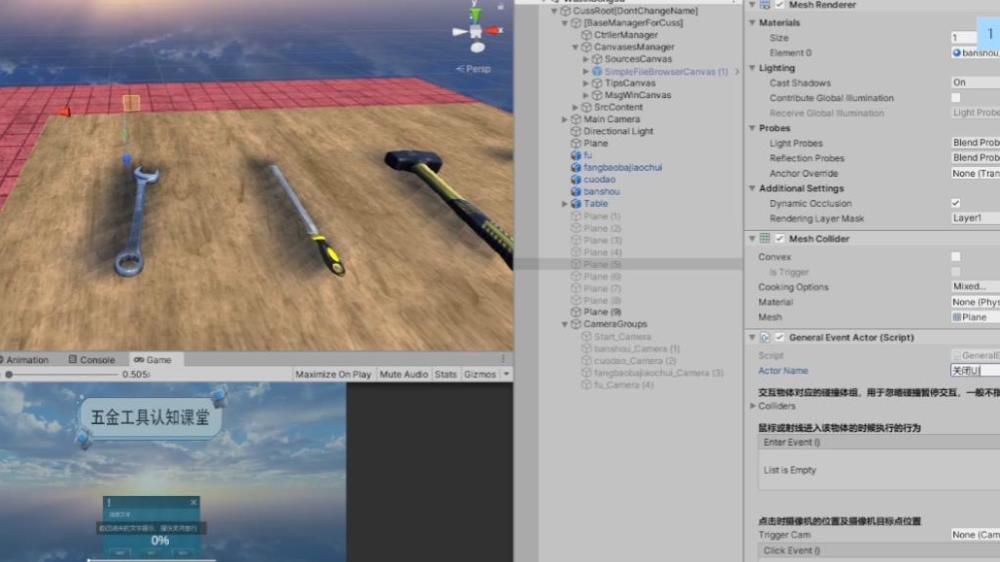Close the popup dialog in Game view
1000x562 pixels.
pyautogui.click(x=193, y=503)
